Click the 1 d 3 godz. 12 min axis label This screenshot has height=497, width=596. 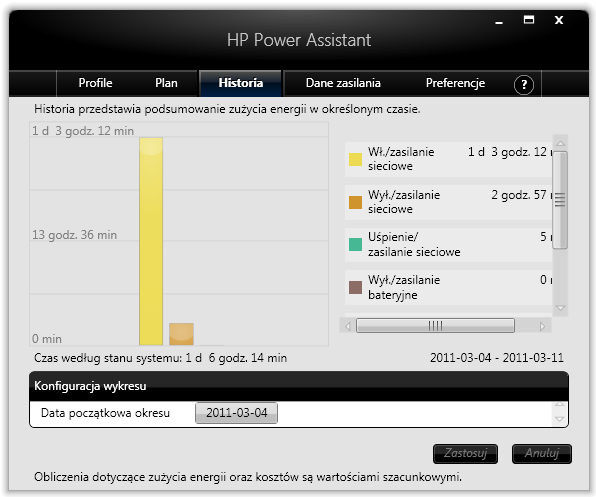(83, 131)
